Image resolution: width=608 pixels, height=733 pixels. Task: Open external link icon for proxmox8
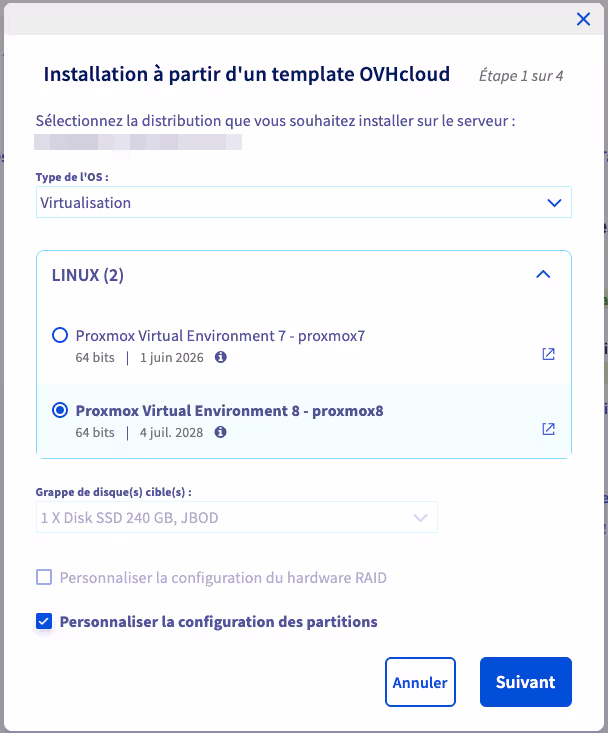548,429
